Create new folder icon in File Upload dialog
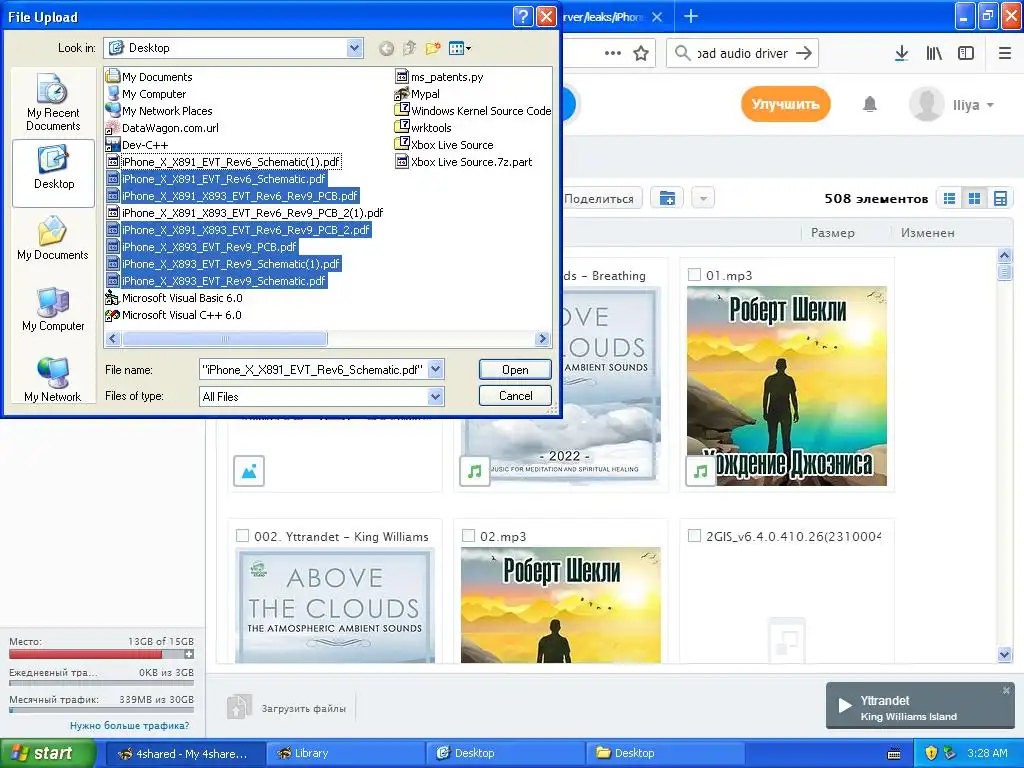The image size is (1024, 768). [432, 48]
